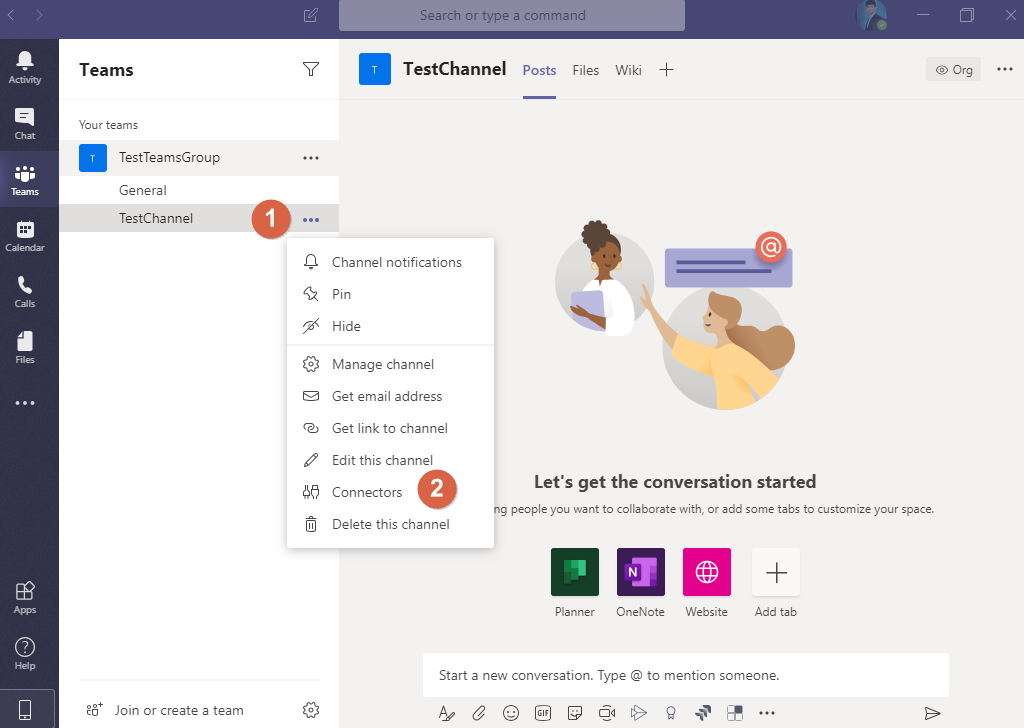Open more options for TestTeamsGroup
The image size is (1024, 728).
point(311,158)
